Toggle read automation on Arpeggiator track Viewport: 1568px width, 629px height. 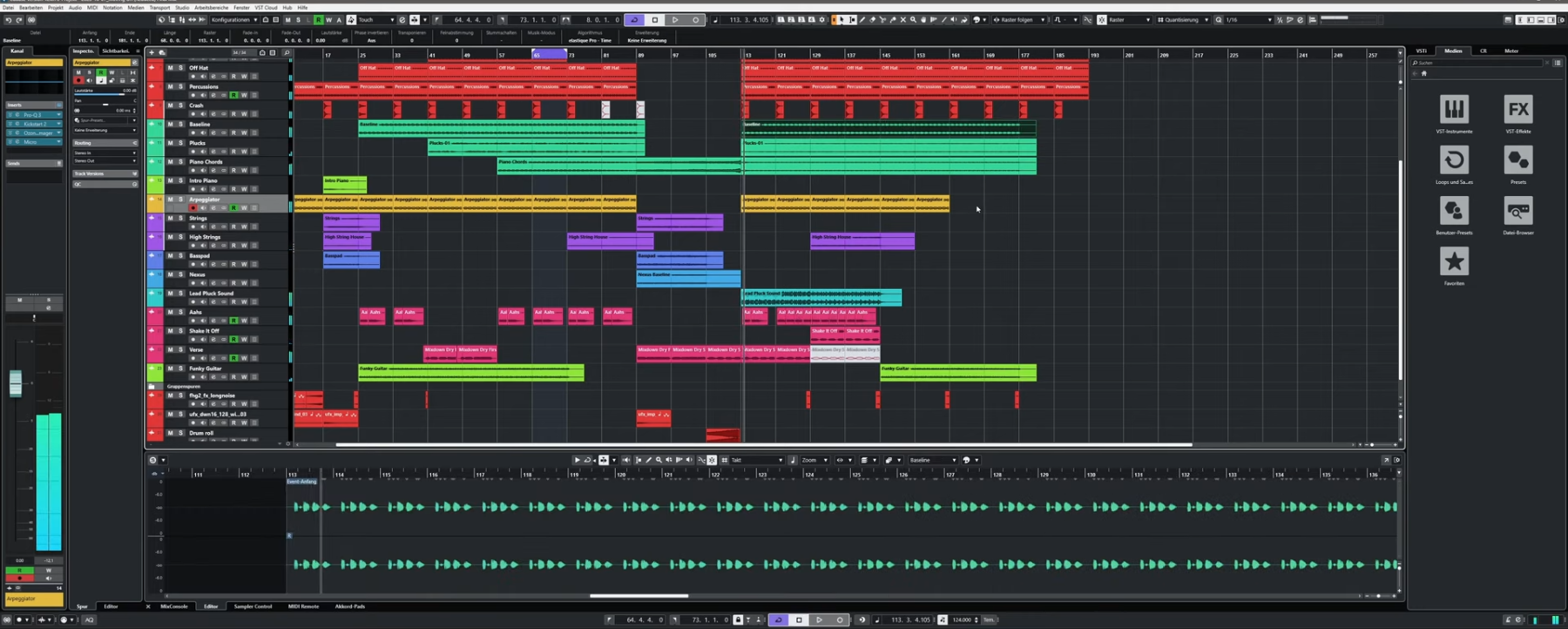point(233,207)
